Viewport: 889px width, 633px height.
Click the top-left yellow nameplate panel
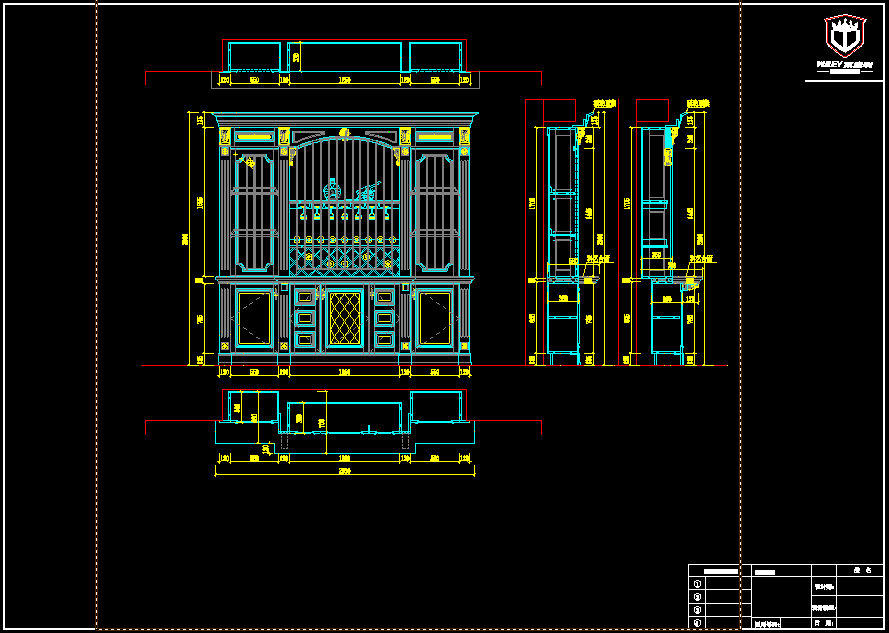(x=253, y=136)
